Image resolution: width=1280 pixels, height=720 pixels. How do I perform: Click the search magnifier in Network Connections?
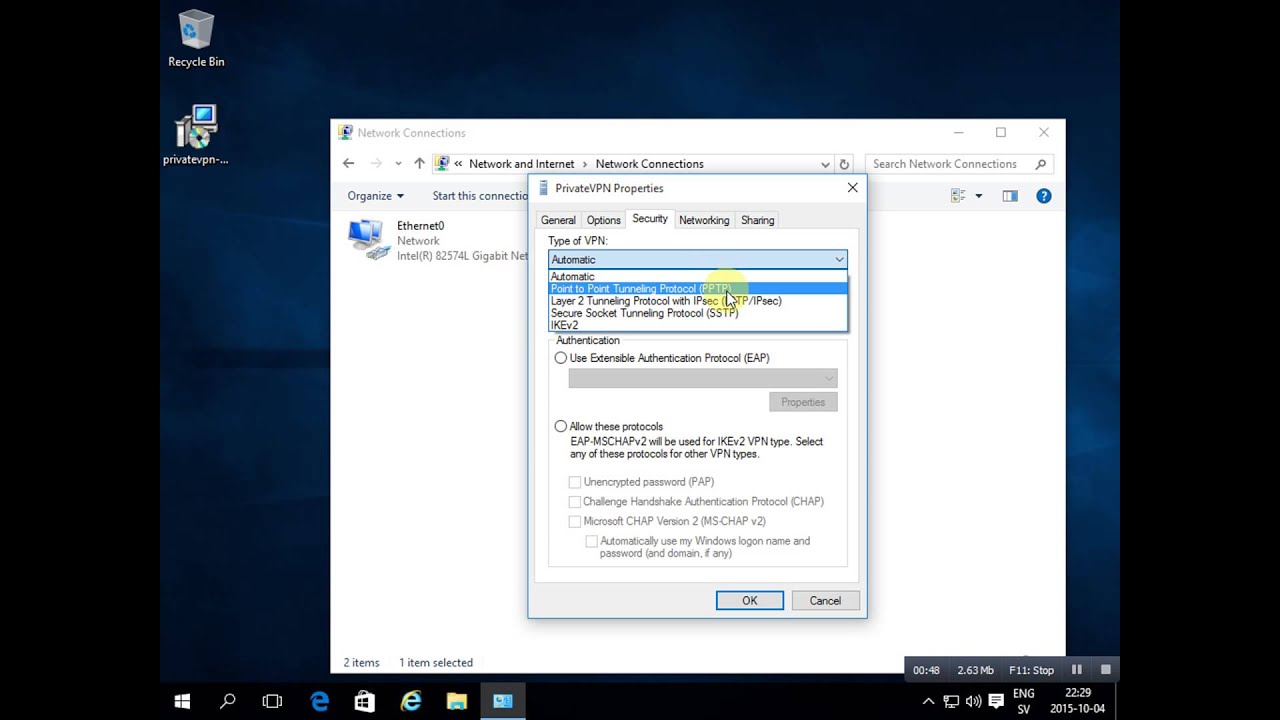point(1040,164)
